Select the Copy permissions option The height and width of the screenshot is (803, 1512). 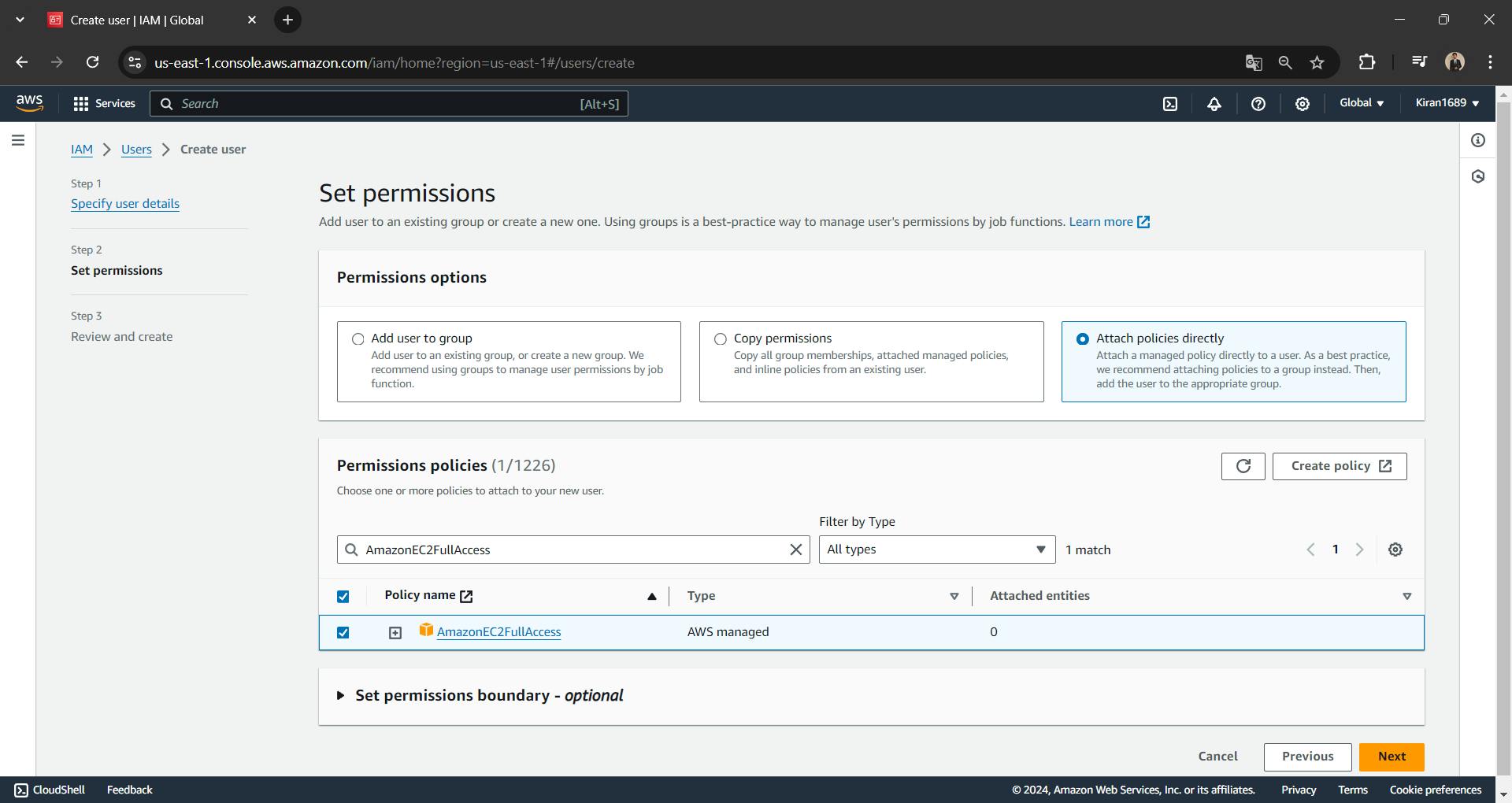coord(720,339)
